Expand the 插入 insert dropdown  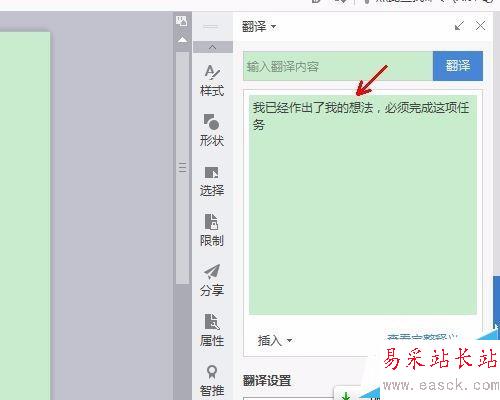[275, 340]
